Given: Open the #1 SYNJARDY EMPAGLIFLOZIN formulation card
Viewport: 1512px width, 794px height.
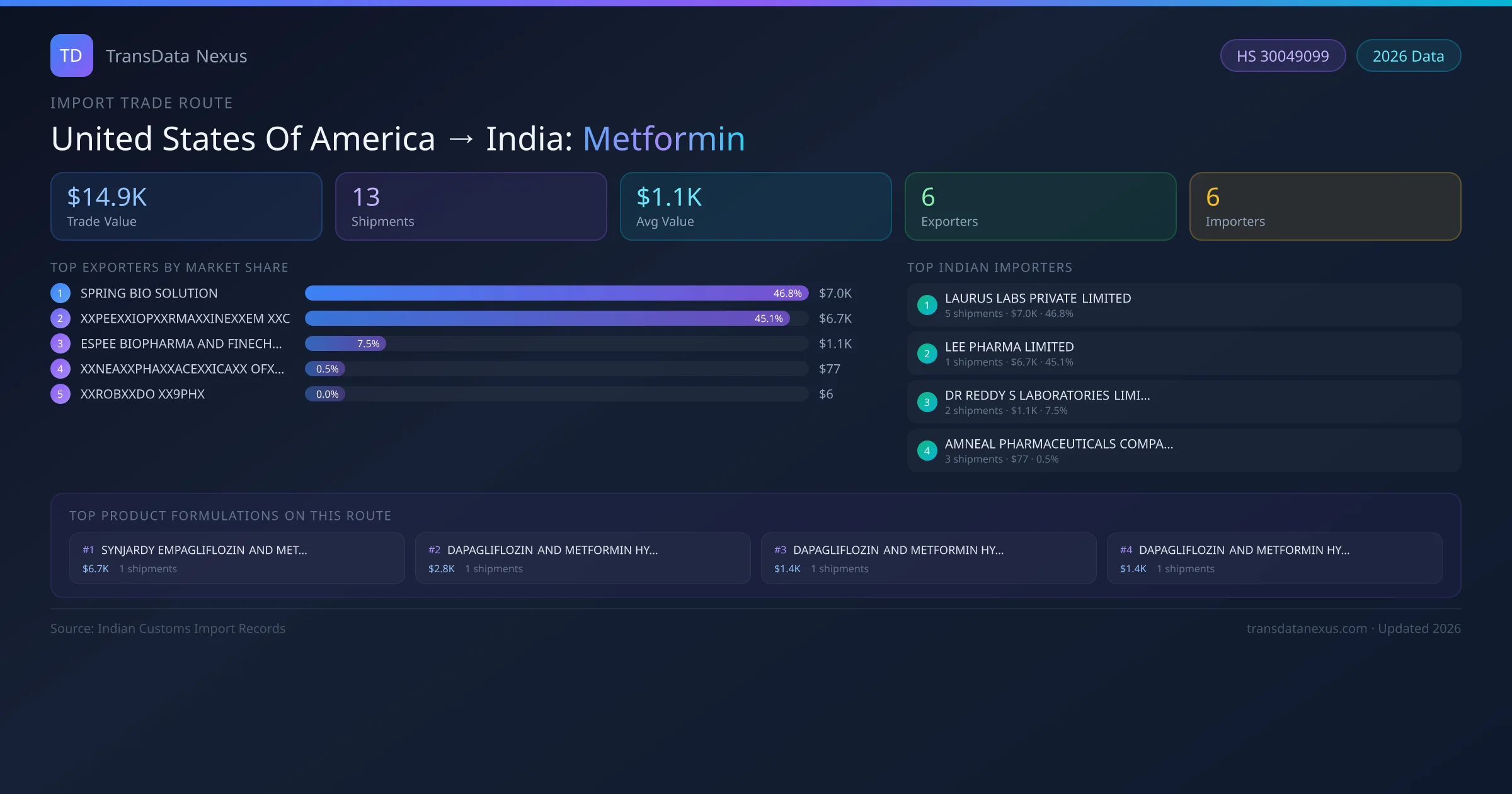Looking at the screenshot, I should [237, 558].
